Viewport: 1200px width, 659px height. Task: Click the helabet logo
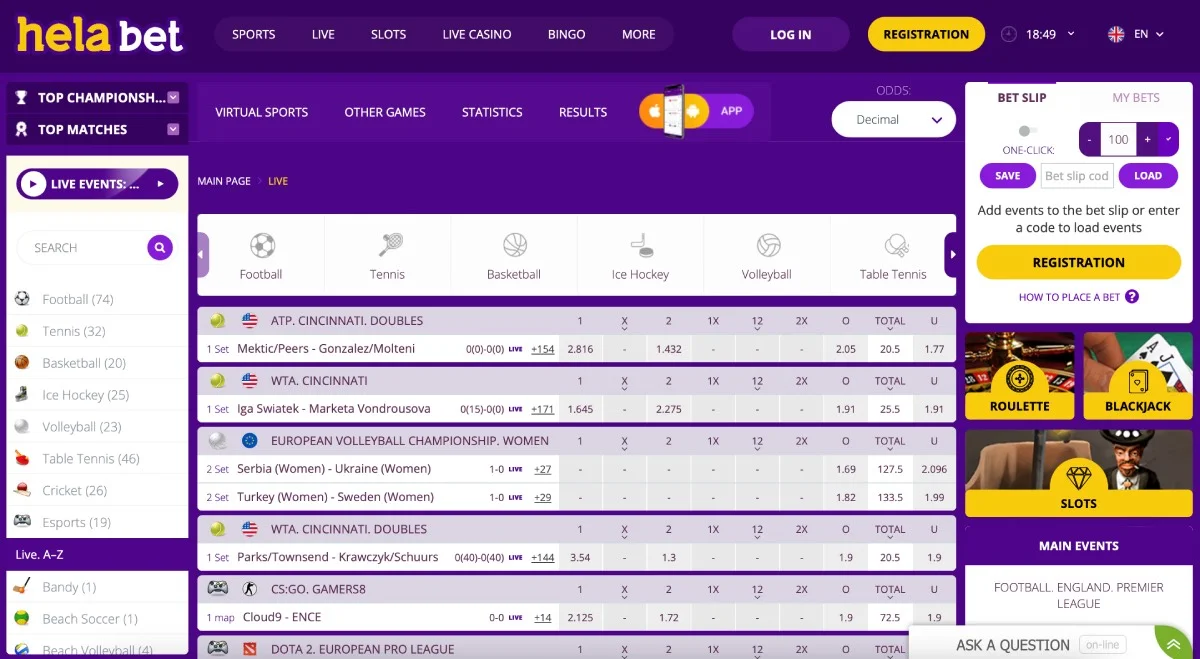pyautogui.click(x=100, y=34)
